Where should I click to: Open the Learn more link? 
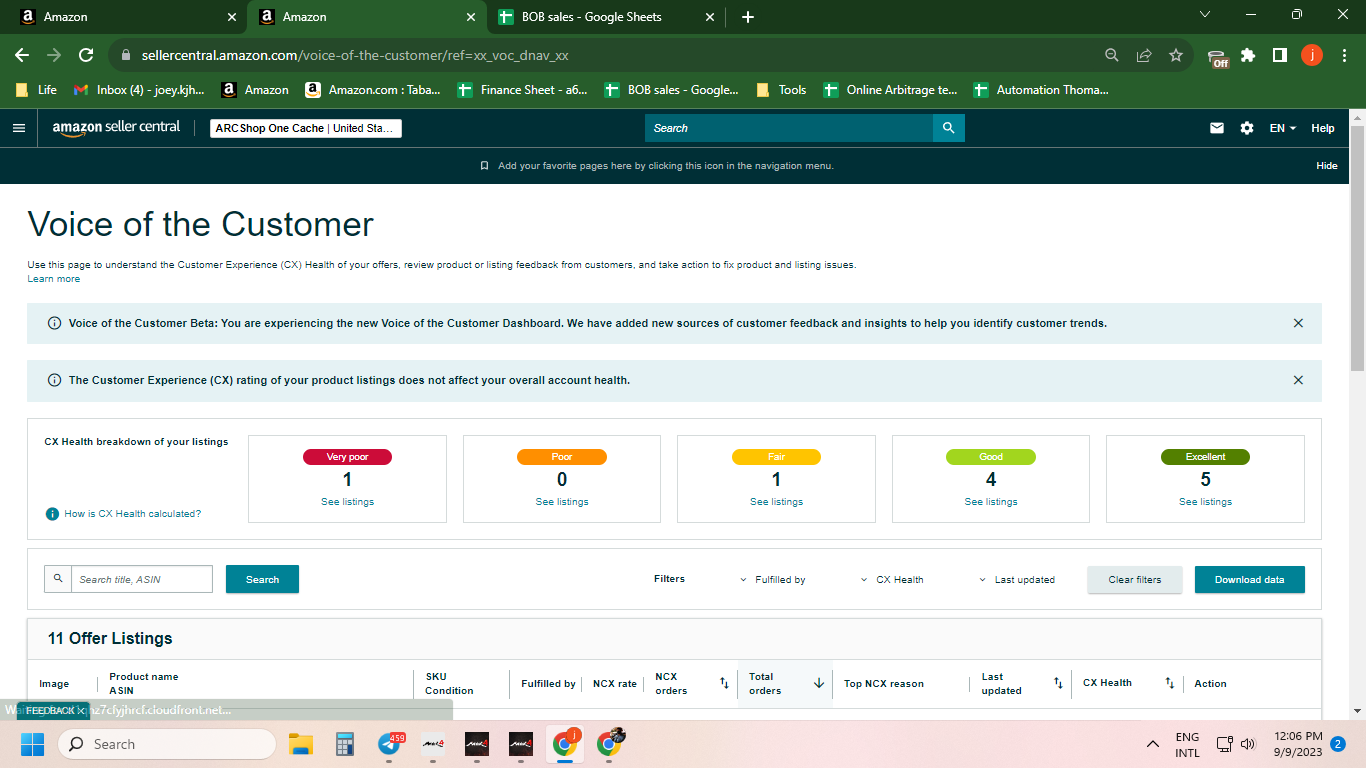pyautogui.click(x=54, y=279)
